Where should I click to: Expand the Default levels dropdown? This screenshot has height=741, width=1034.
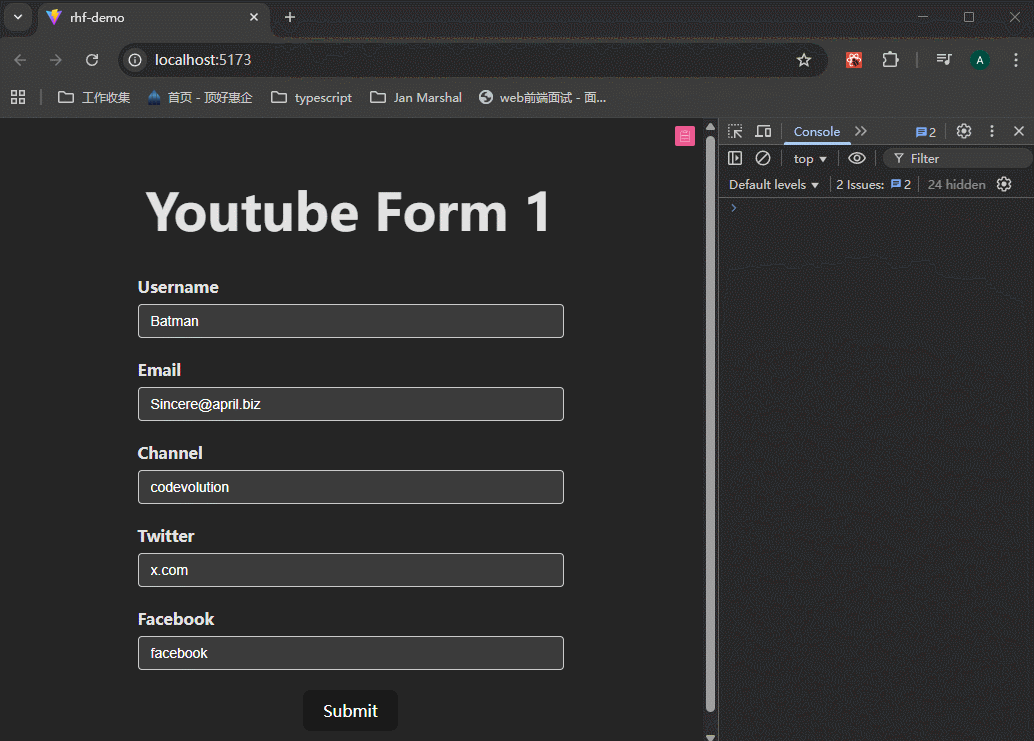[x=774, y=185]
